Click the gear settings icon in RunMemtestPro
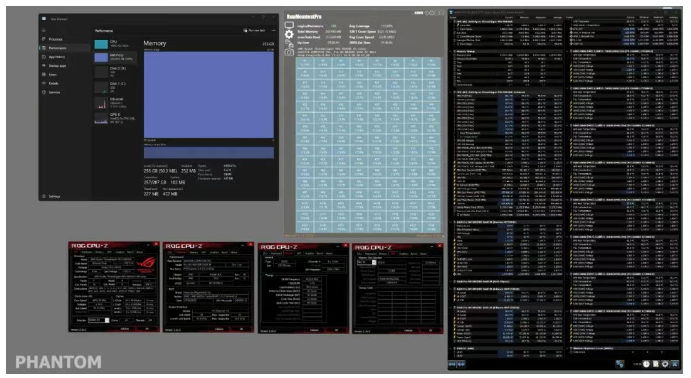 click(289, 34)
